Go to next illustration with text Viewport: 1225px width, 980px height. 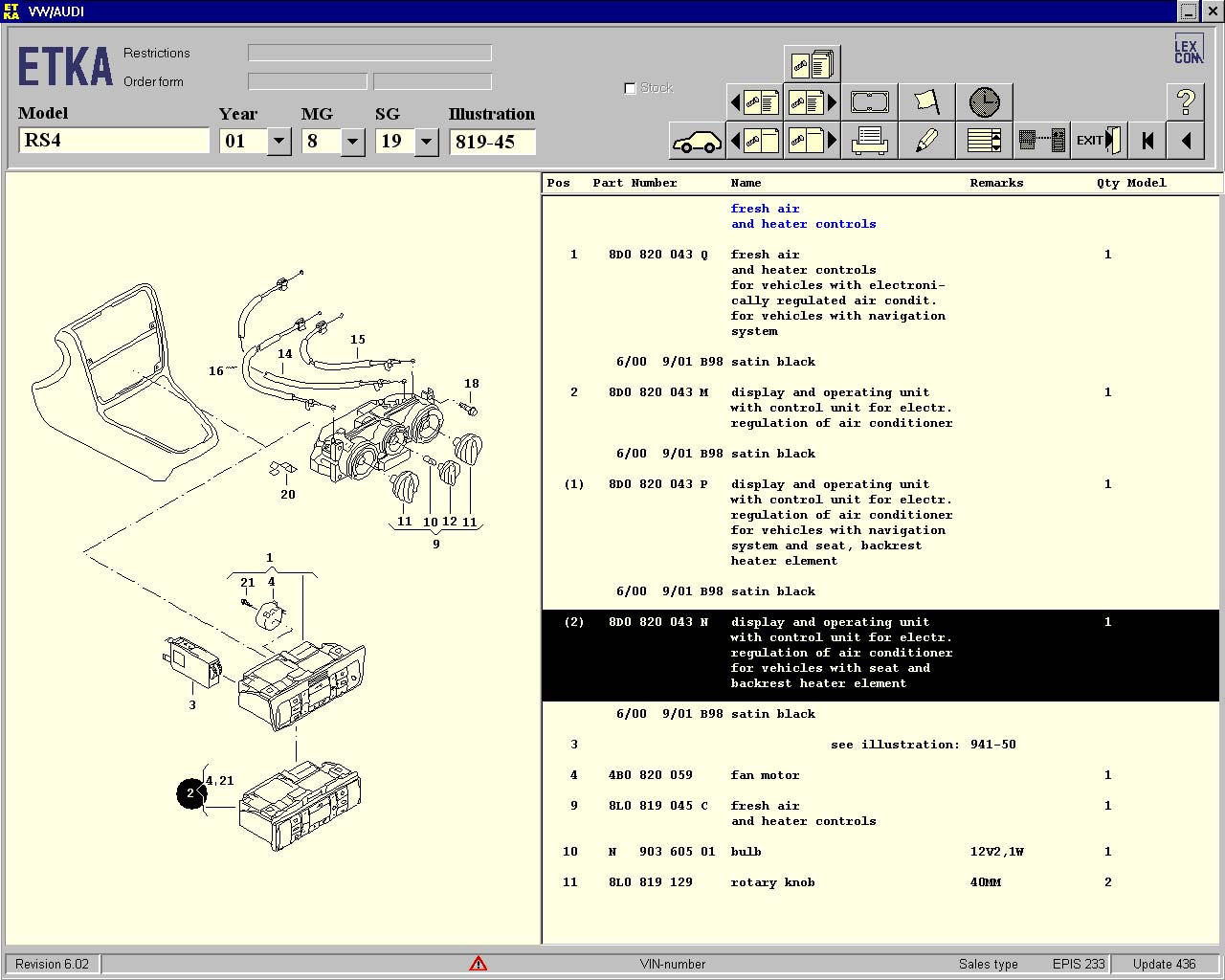point(812,101)
